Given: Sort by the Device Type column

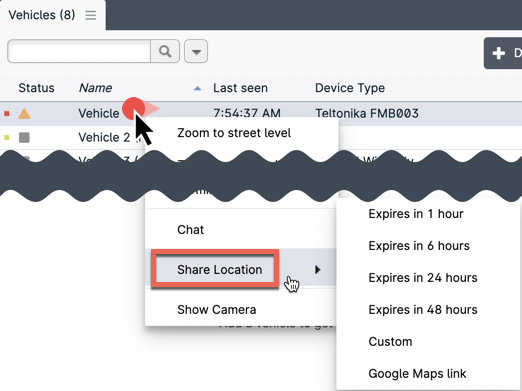Looking at the screenshot, I should pyautogui.click(x=350, y=88).
